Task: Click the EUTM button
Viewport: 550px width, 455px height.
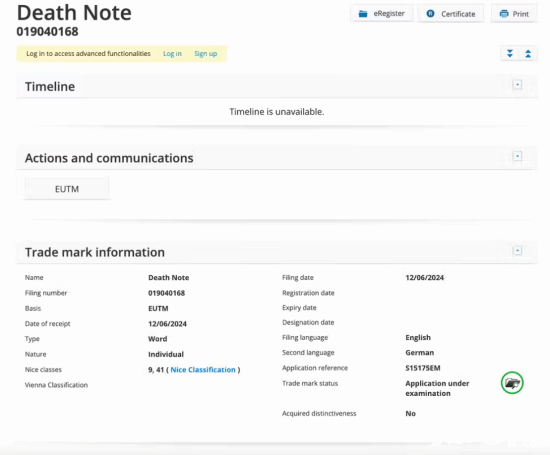Action: pyautogui.click(x=67, y=189)
